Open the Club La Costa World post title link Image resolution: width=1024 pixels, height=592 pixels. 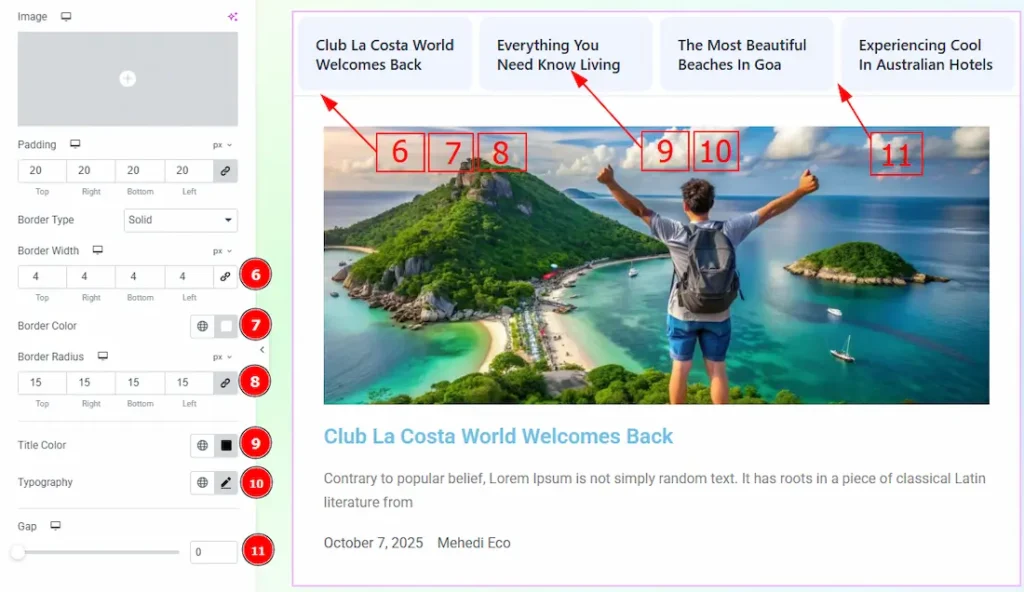coord(498,436)
